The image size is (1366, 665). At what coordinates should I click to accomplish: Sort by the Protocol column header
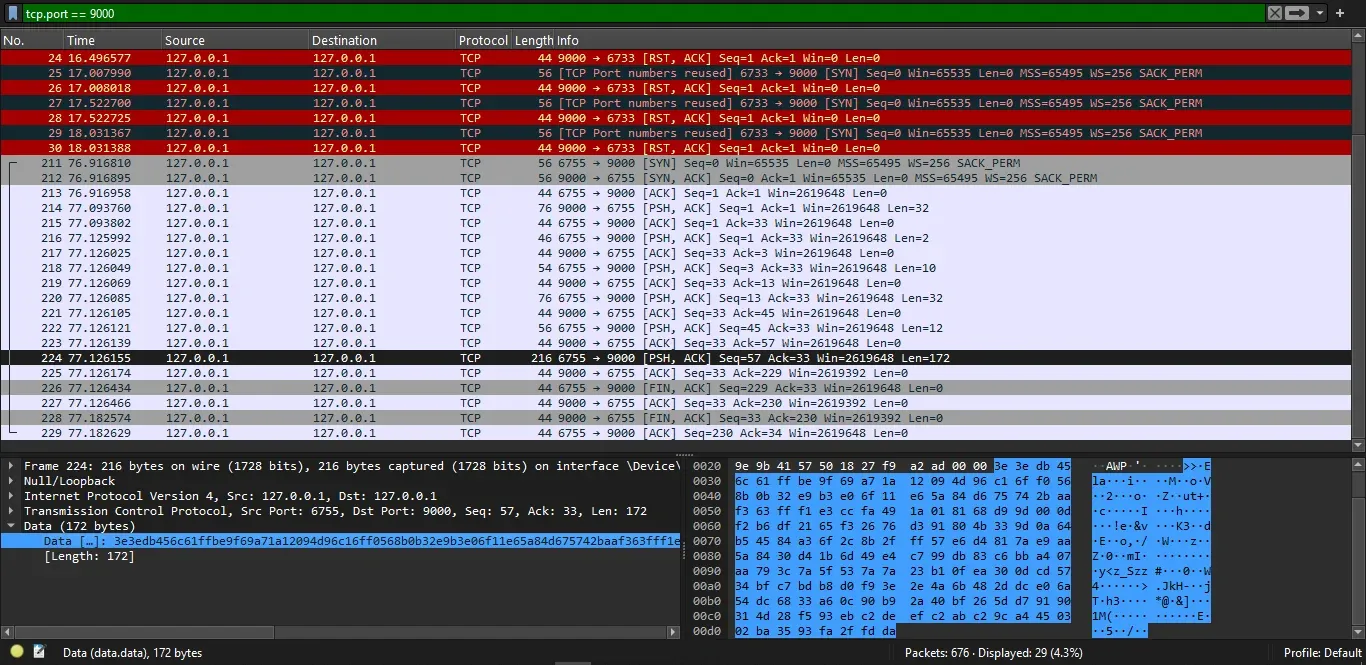point(483,40)
